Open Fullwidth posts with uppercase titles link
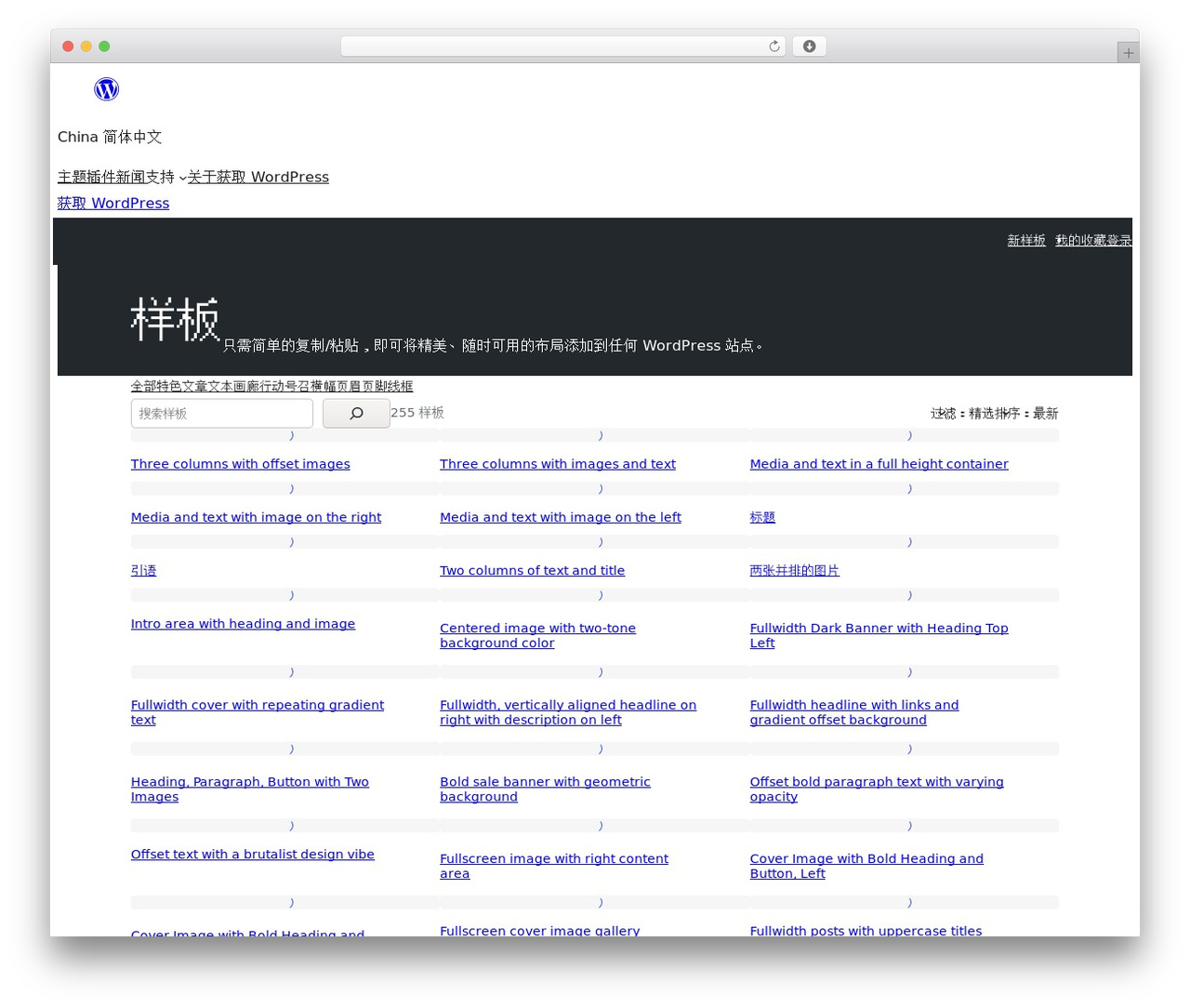 pyautogui.click(x=866, y=931)
